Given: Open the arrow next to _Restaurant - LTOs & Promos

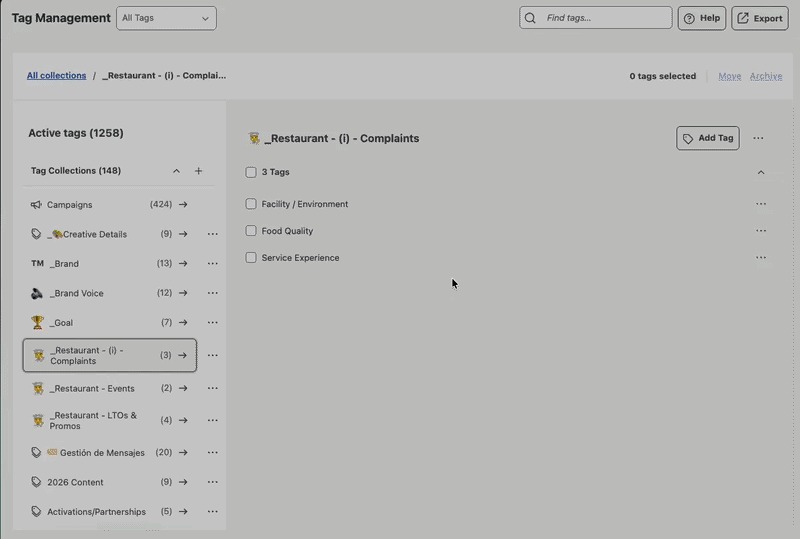Looking at the screenshot, I should tap(183, 420).
